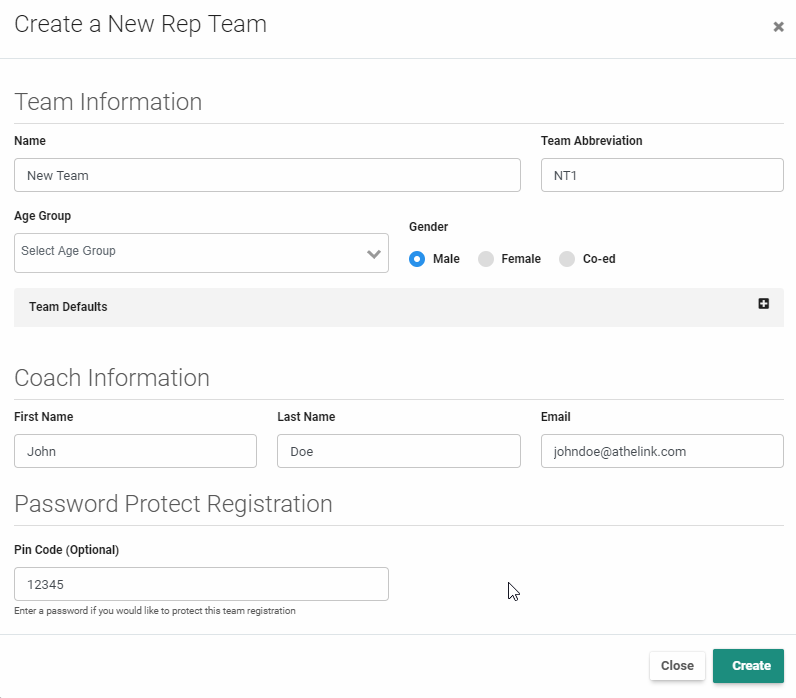Click the green Create button
Viewport: 796px width, 698px height.
click(x=748, y=666)
